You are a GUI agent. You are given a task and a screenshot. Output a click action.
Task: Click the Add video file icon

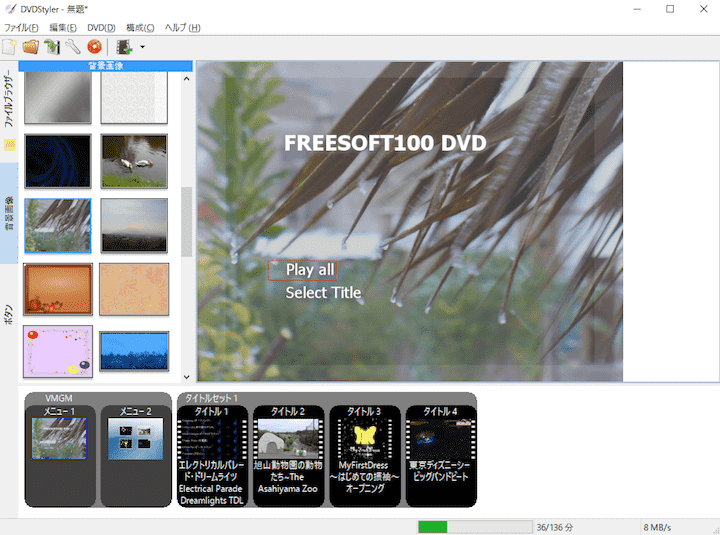coord(124,46)
